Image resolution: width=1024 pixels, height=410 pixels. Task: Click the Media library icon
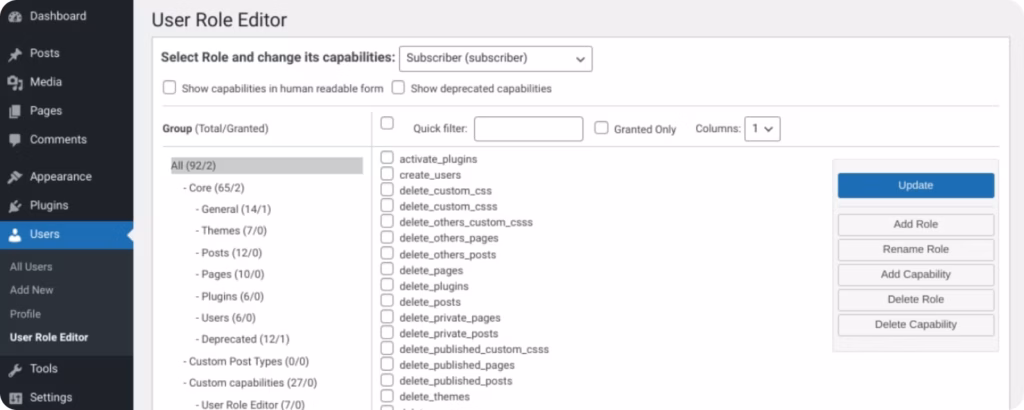[x=15, y=82]
